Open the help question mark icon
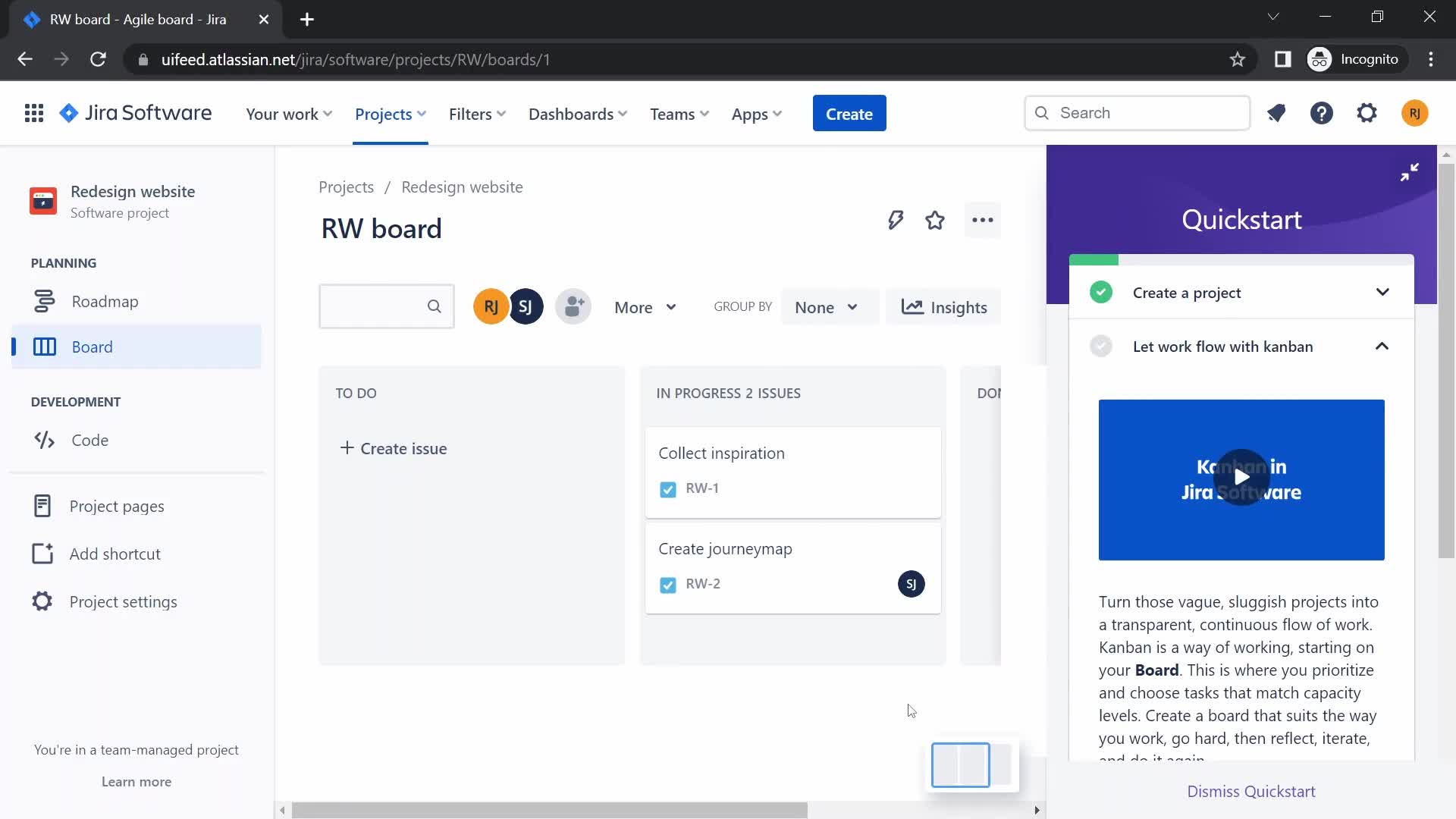 coord(1322,114)
